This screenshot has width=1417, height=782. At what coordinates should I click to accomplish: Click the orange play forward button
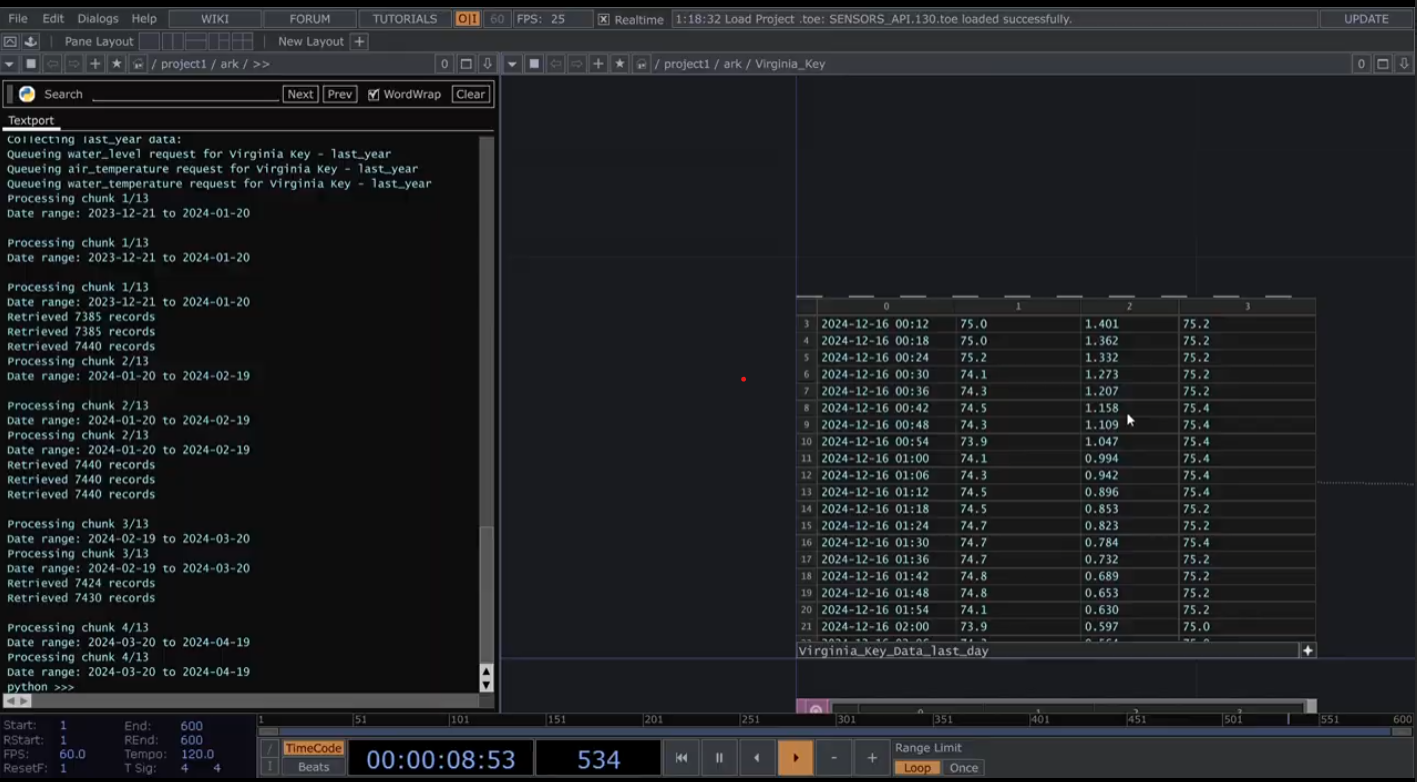tap(795, 758)
